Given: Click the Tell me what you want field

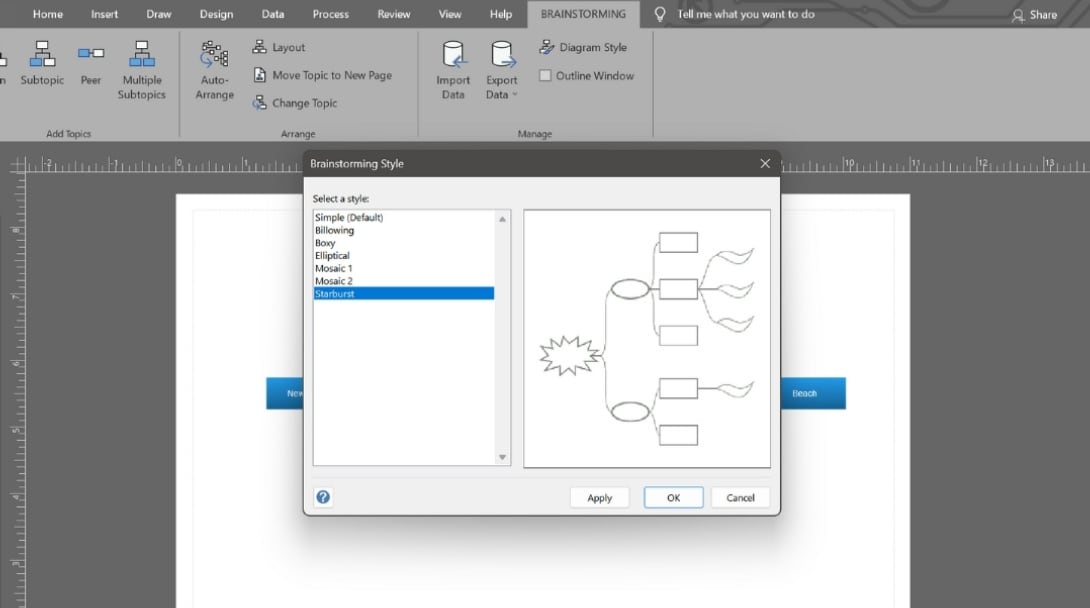Looking at the screenshot, I should pos(745,14).
